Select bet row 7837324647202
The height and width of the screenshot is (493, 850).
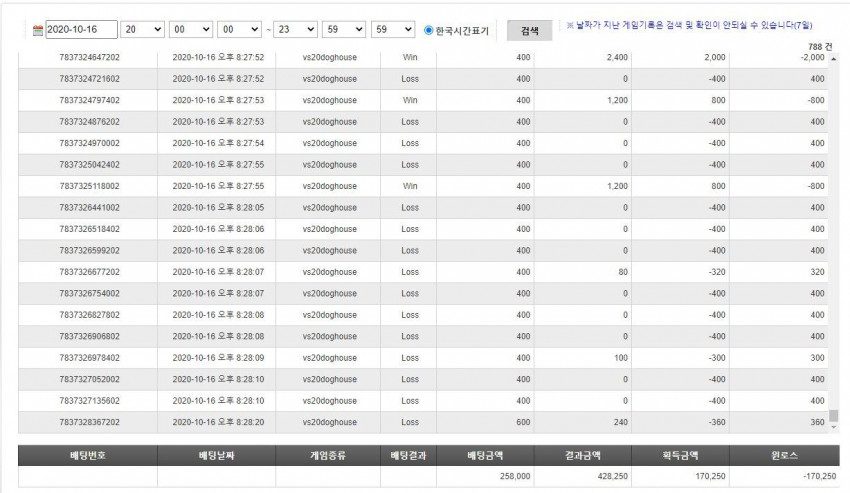coord(423,57)
